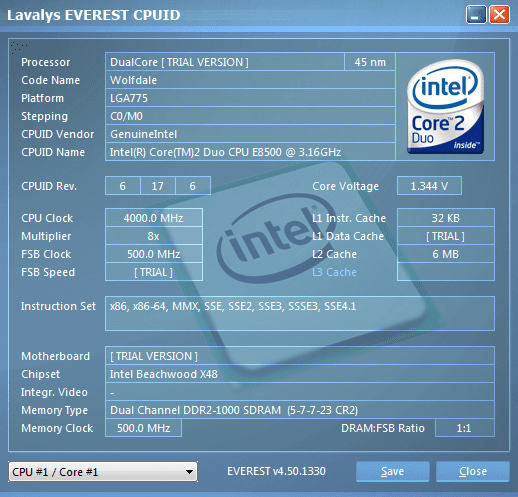Image resolution: width=518 pixels, height=497 pixels.
Task: Click the Multiplier '8x' value
Action: point(154,236)
